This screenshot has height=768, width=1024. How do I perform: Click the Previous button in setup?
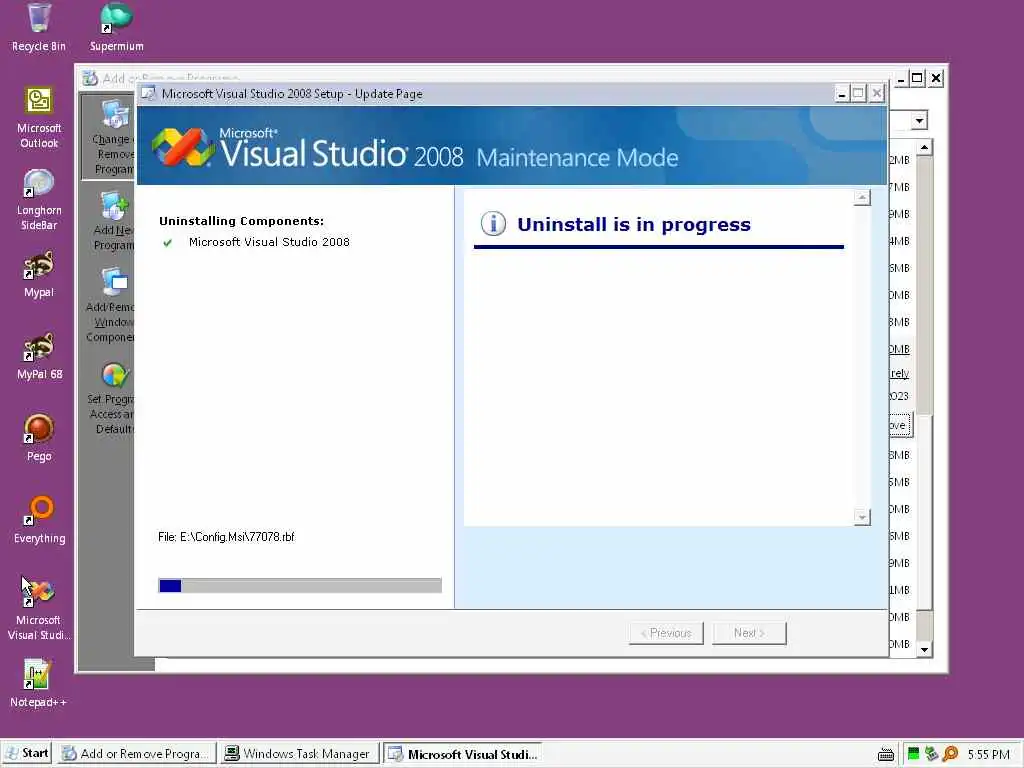click(x=666, y=633)
